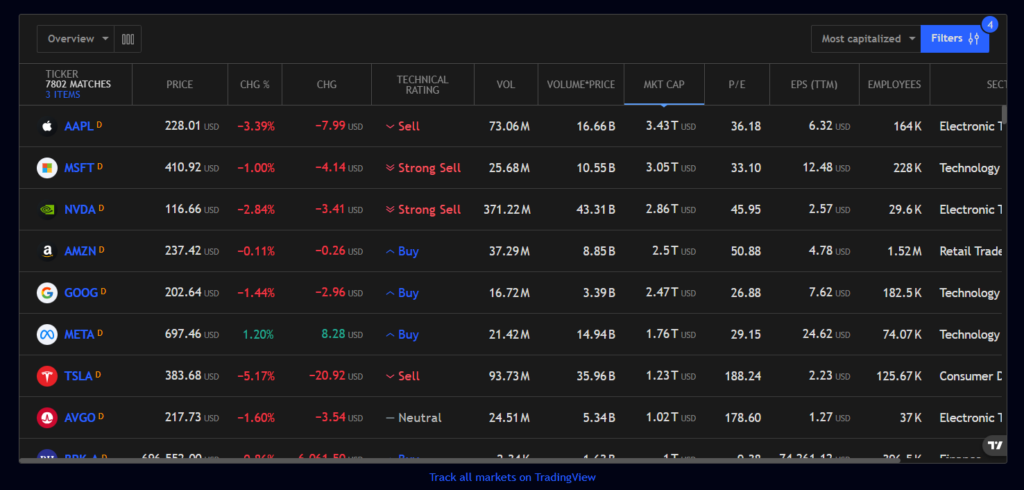Open the column setup icon

click(128, 39)
